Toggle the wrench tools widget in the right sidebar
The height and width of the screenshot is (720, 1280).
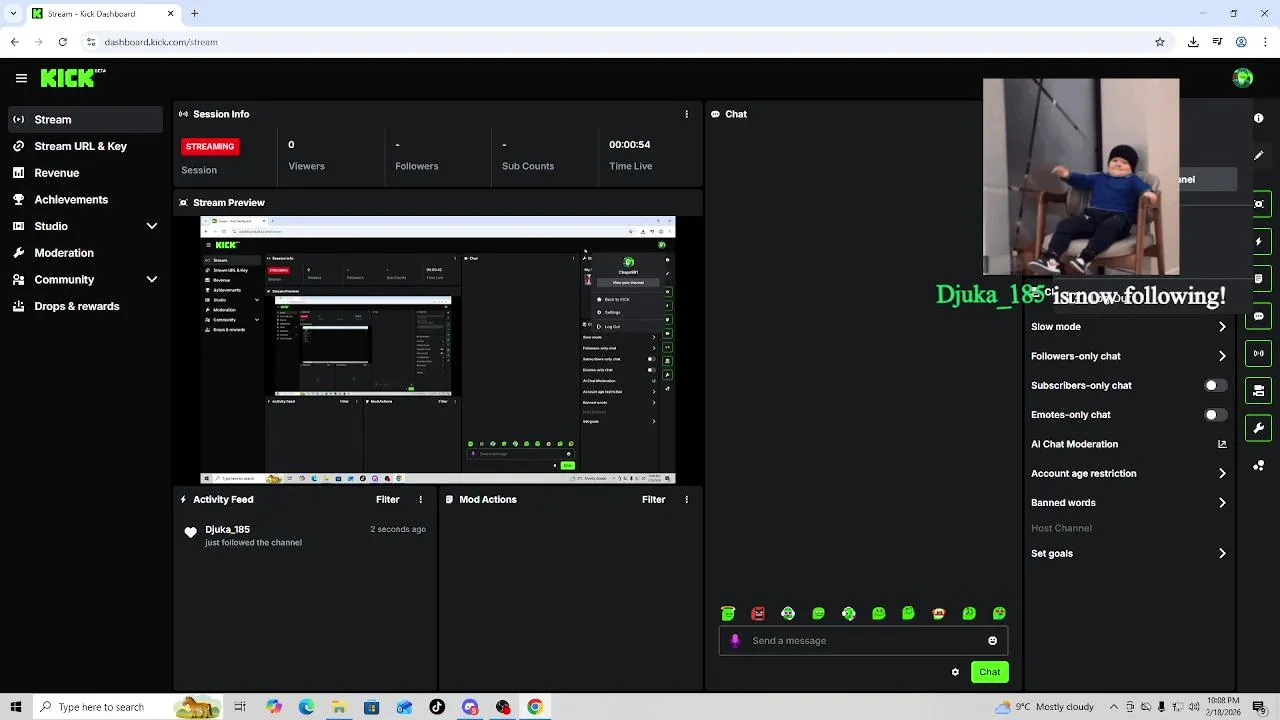pyautogui.click(x=1259, y=428)
